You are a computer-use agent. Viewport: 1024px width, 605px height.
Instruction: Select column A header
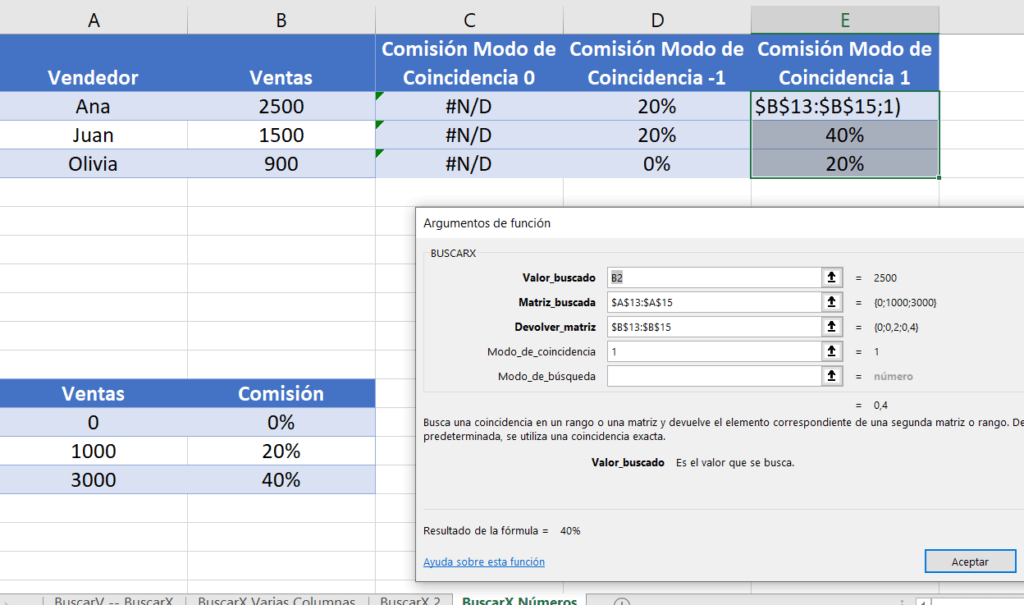click(x=93, y=20)
